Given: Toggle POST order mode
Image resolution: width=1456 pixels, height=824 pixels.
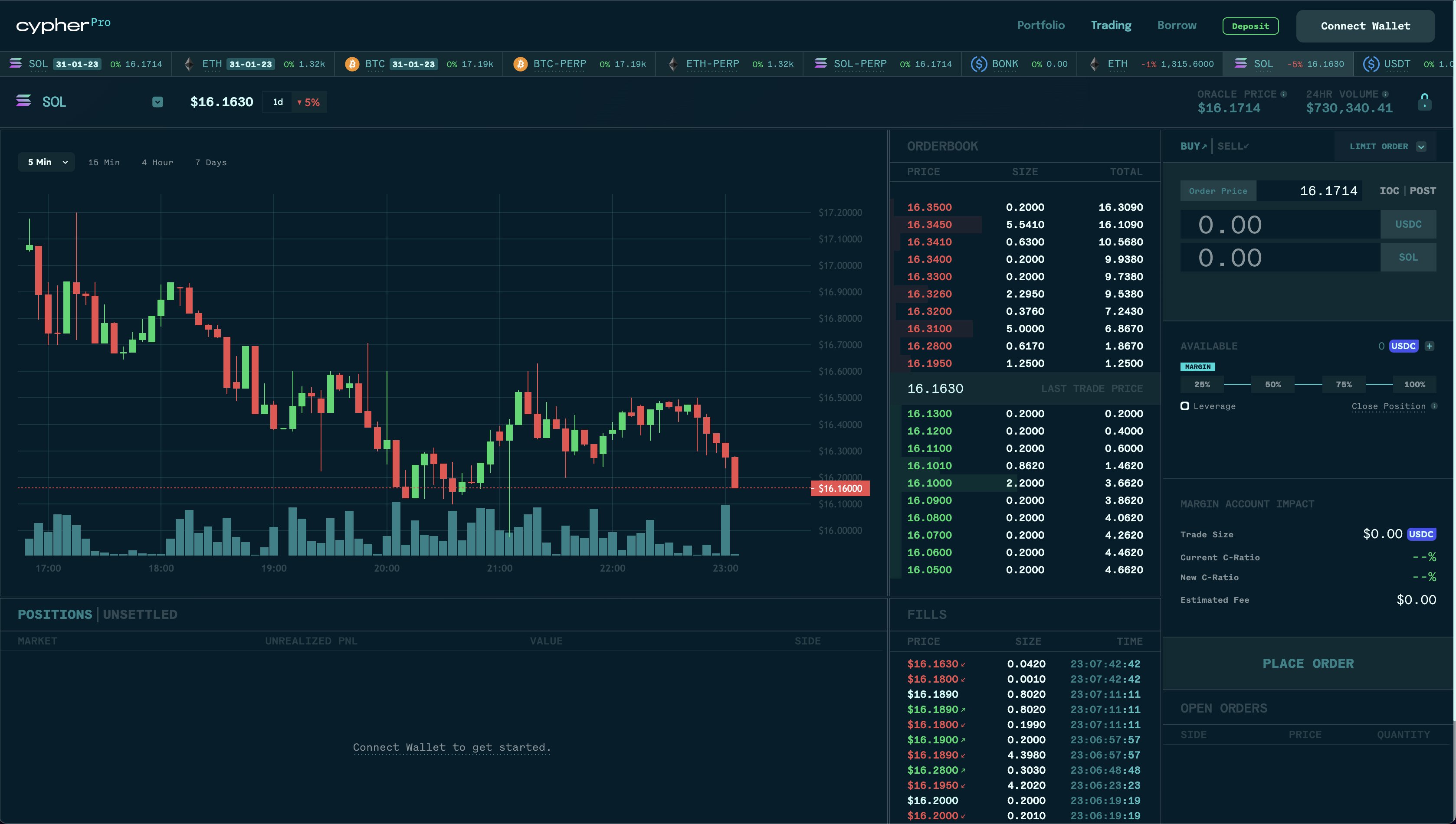Looking at the screenshot, I should [1423, 191].
